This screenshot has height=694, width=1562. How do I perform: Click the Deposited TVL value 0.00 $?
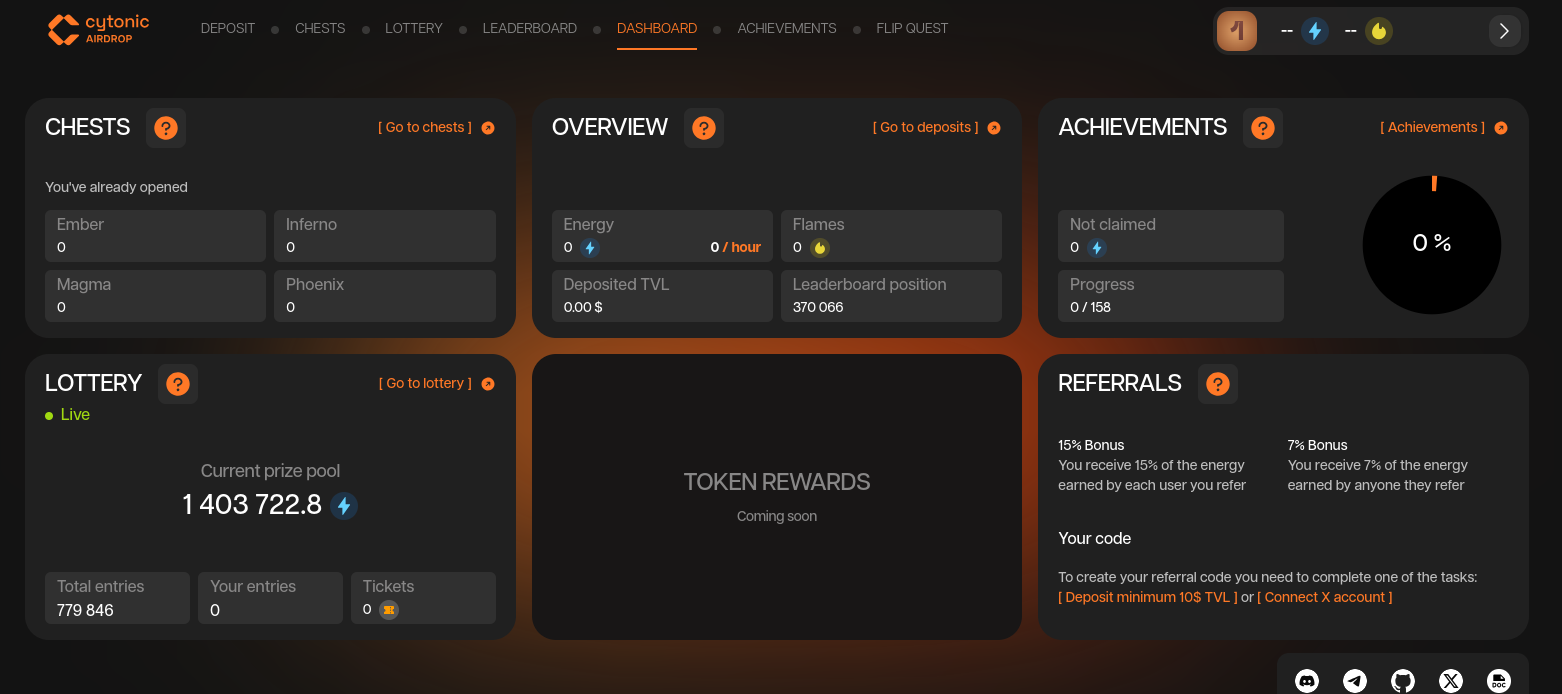(x=583, y=308)
